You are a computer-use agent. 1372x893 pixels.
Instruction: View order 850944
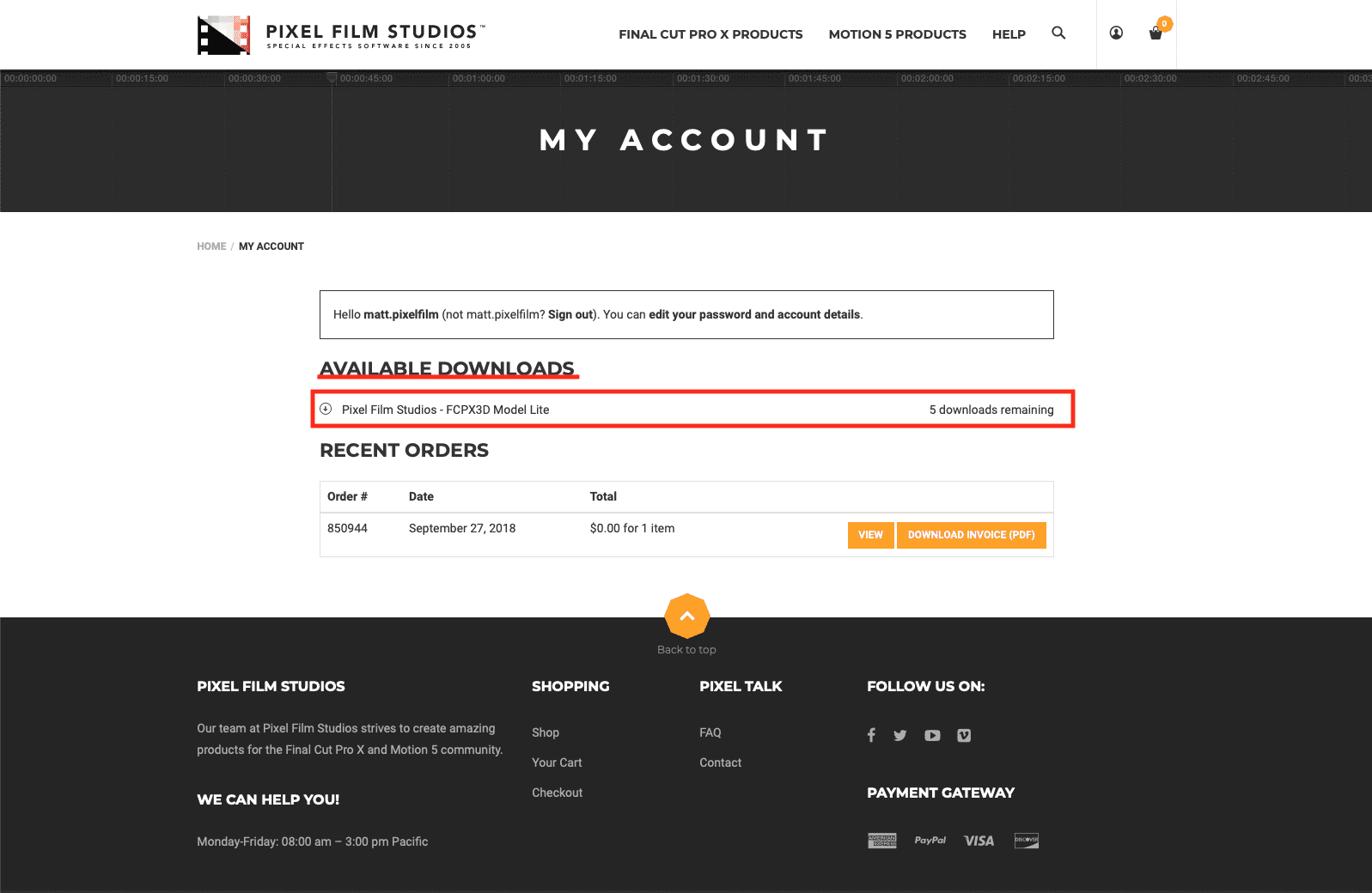tap(870, 535)
